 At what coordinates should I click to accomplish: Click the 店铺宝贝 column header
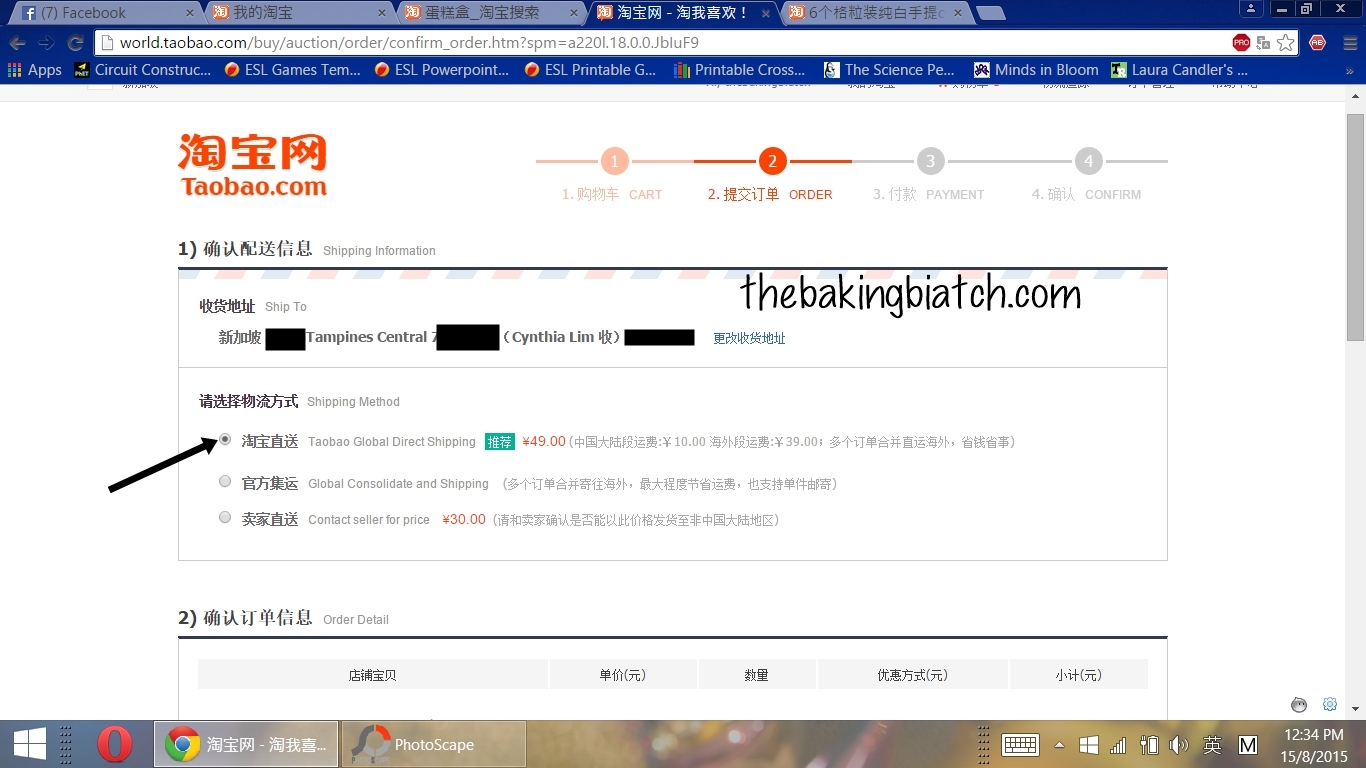[372, 675]
